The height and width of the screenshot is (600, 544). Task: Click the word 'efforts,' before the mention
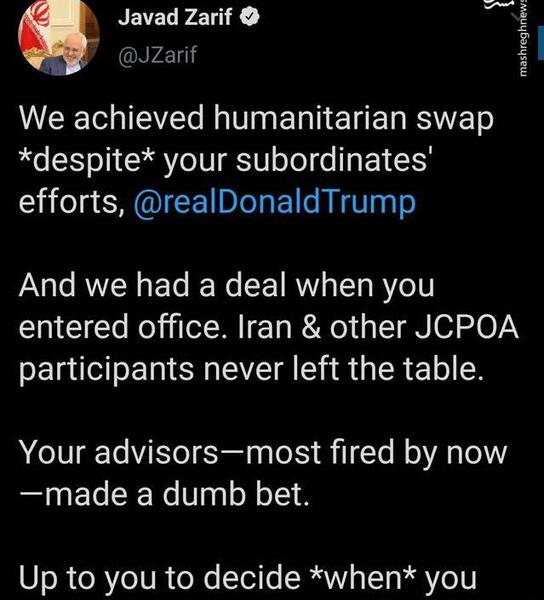[72, 202]
